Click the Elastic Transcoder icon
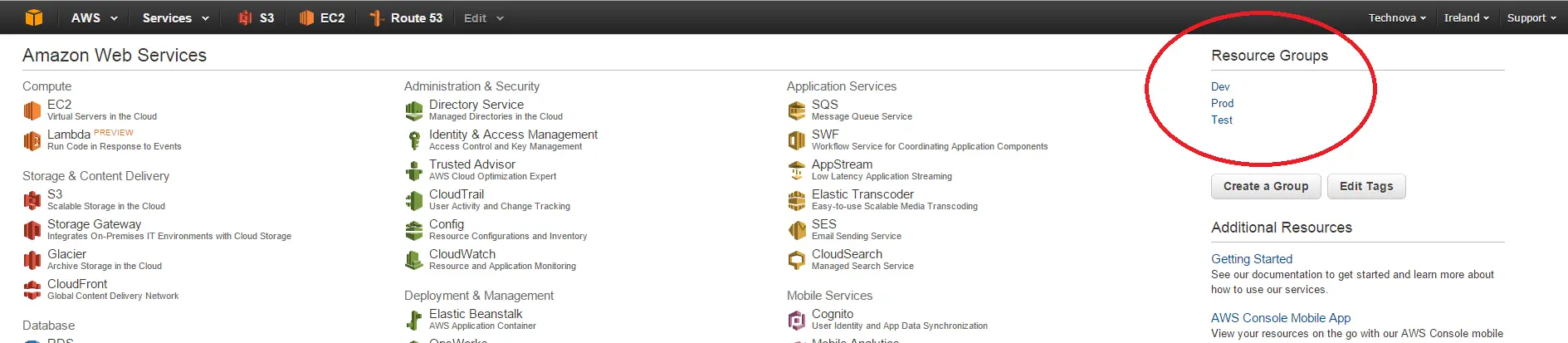 pos(797,200)
